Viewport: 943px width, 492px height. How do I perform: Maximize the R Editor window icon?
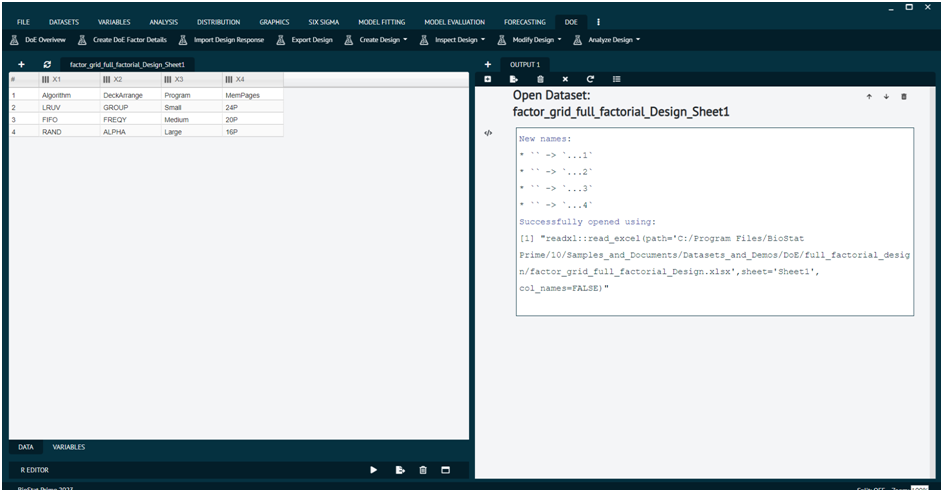coord(446,470)
